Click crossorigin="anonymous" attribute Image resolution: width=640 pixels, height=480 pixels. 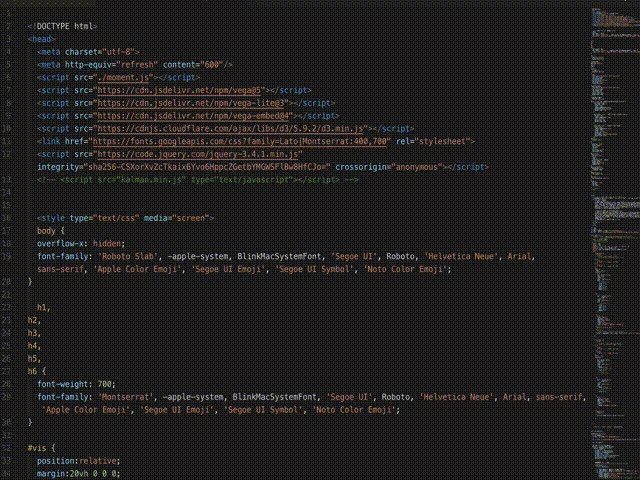point(389,167)
